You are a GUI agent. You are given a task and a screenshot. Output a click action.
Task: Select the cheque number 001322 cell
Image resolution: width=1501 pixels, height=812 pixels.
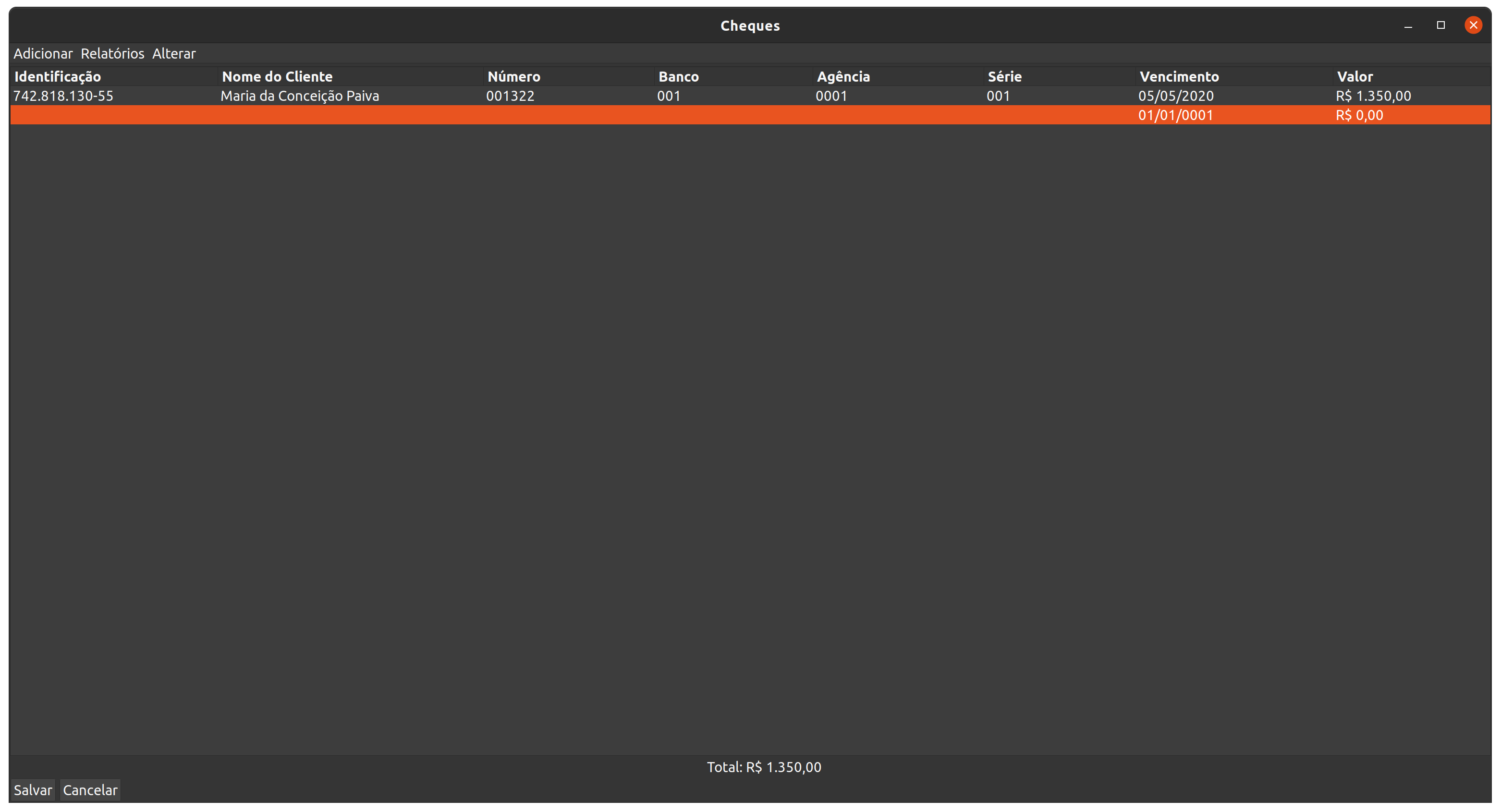coord(510,96)
